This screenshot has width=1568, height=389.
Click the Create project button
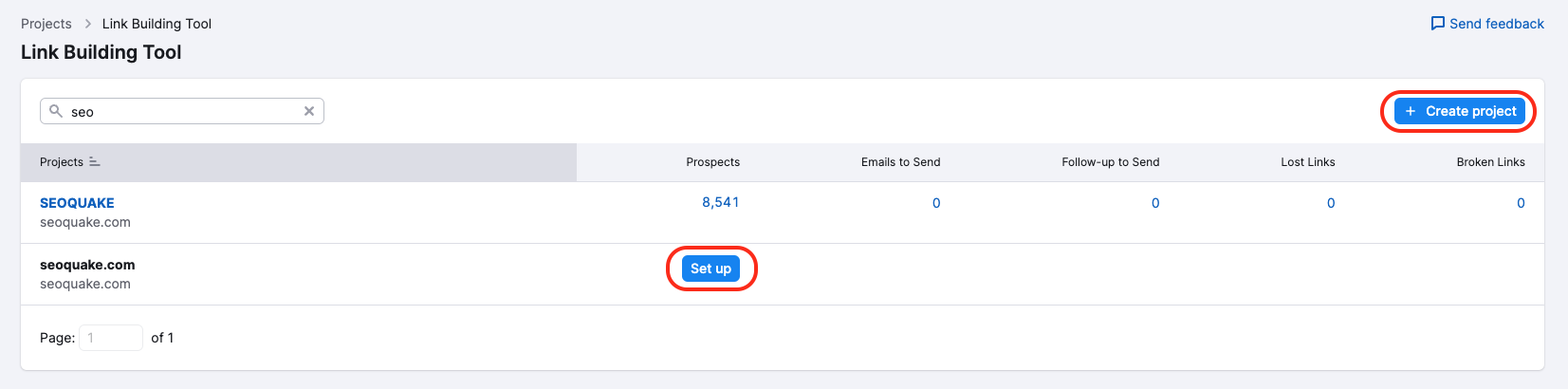1460,111
